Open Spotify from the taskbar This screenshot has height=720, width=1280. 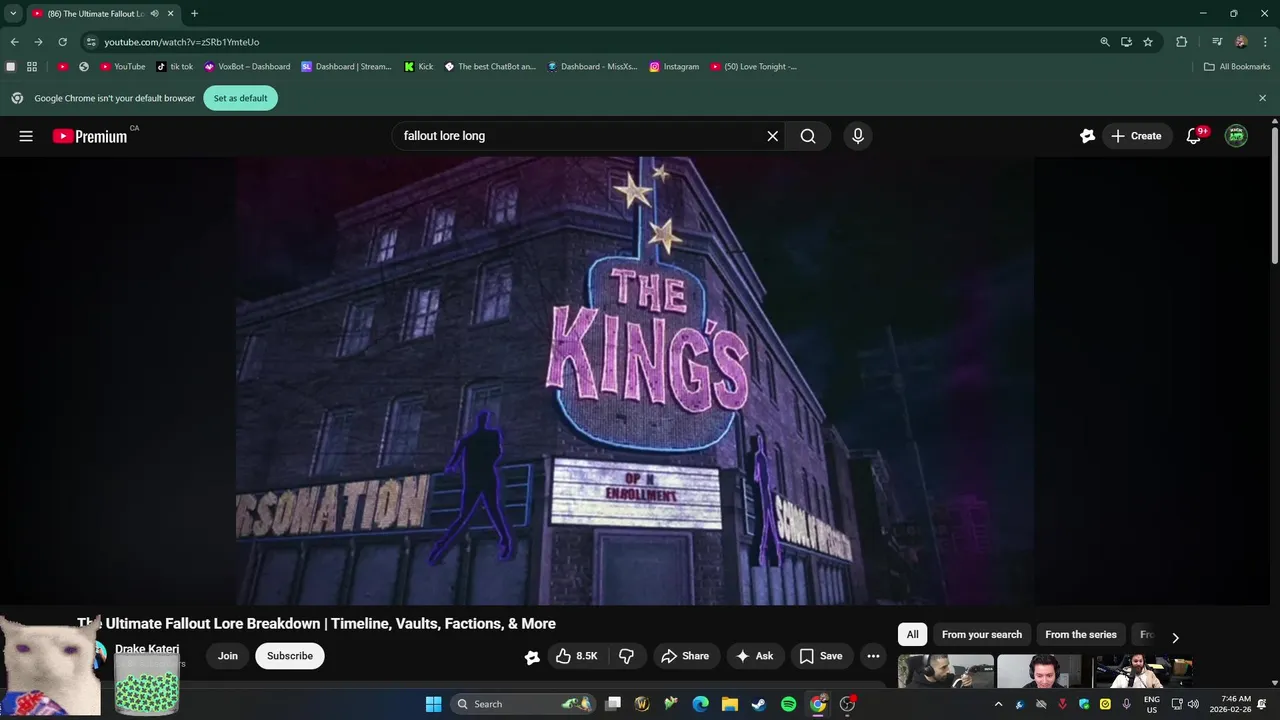pyautogui.click(x=788, y=704)
